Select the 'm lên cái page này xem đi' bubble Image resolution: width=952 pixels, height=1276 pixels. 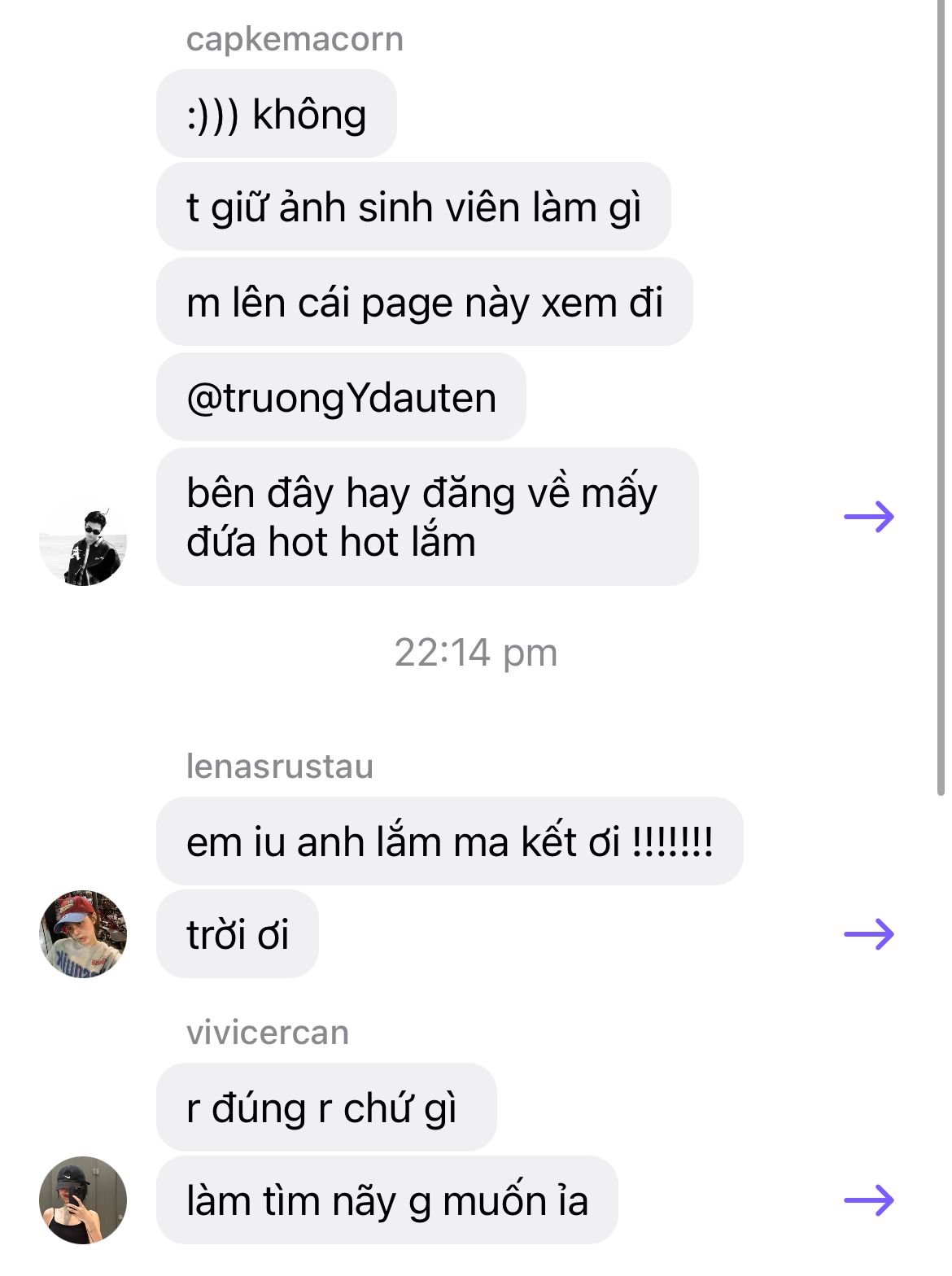point(425,302)
